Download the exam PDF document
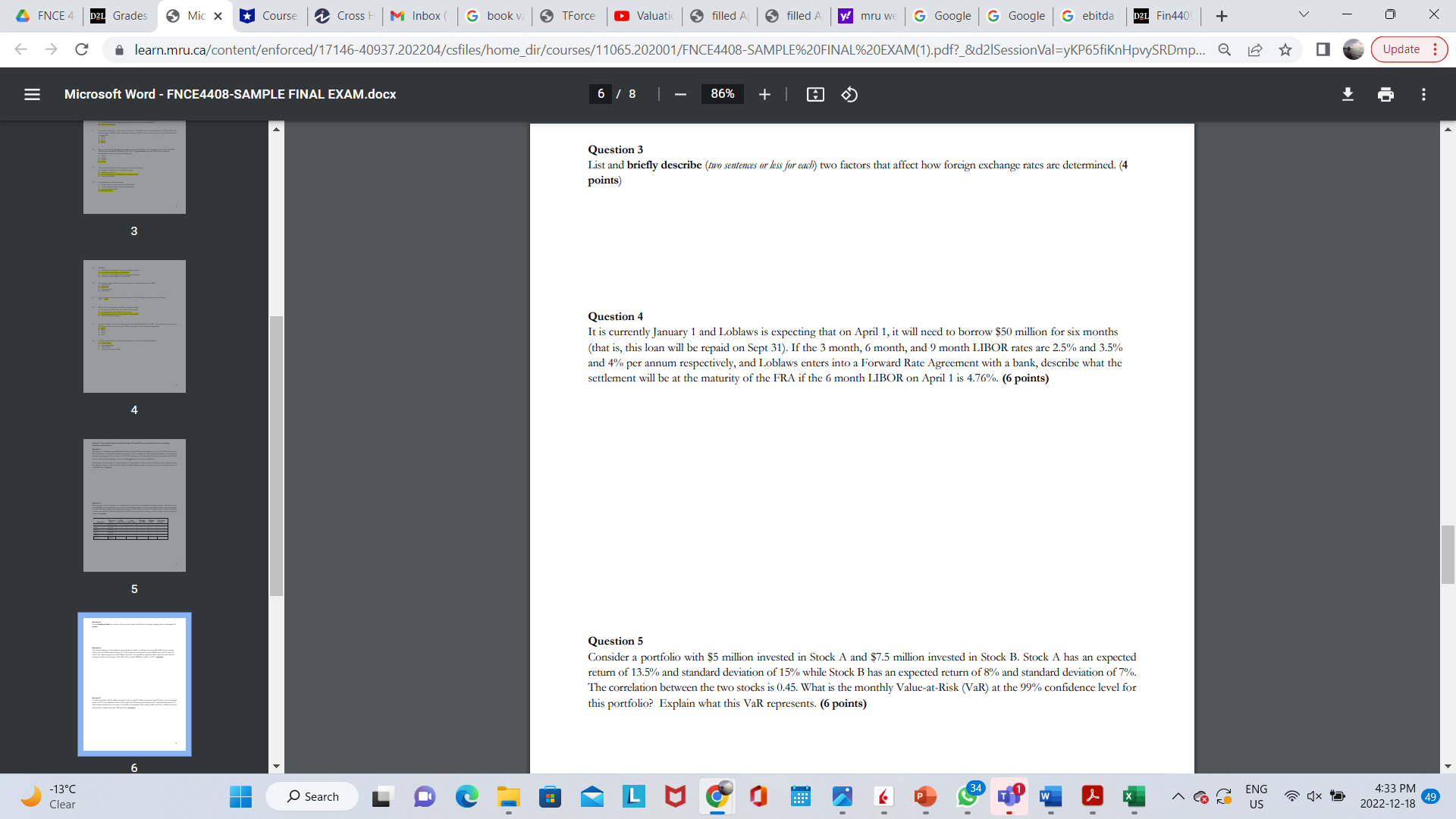The width and height of the screenshot is (1456, 819). [x=1348, y=94]
